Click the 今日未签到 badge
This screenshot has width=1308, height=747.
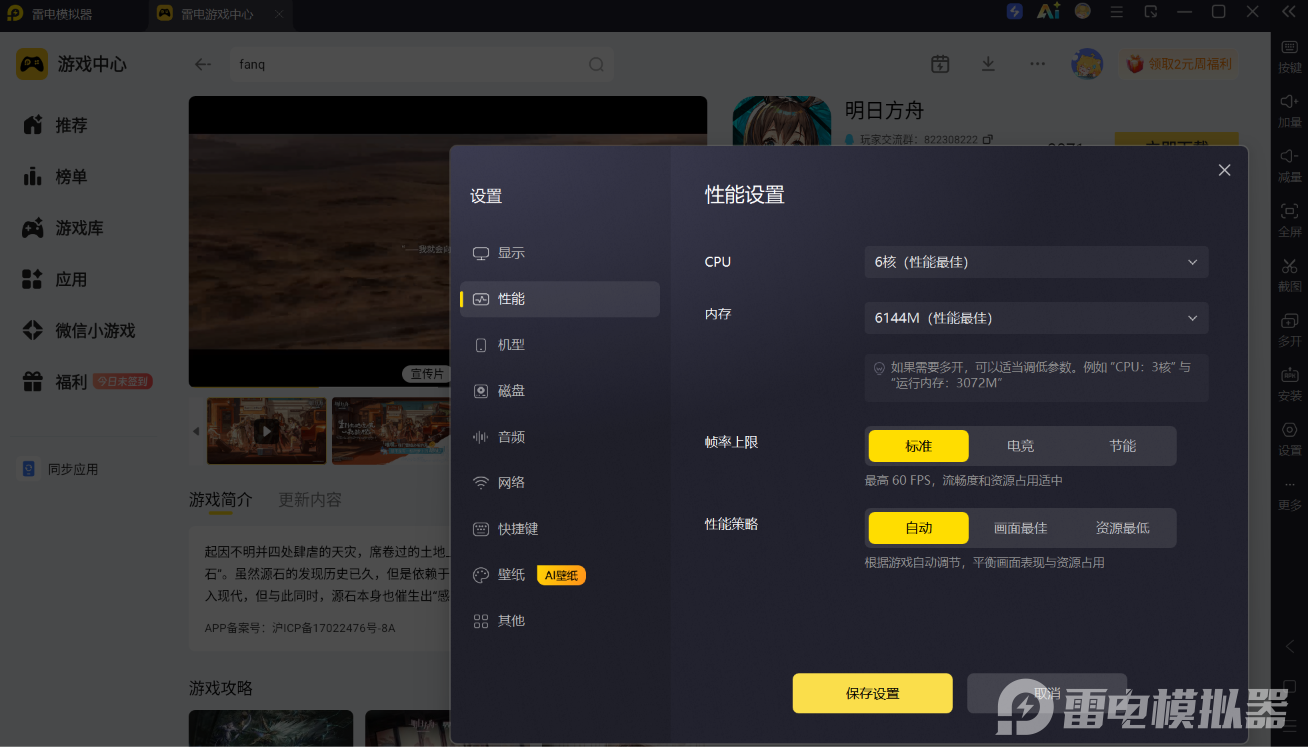pyautogui.click(x=123, y=381)
